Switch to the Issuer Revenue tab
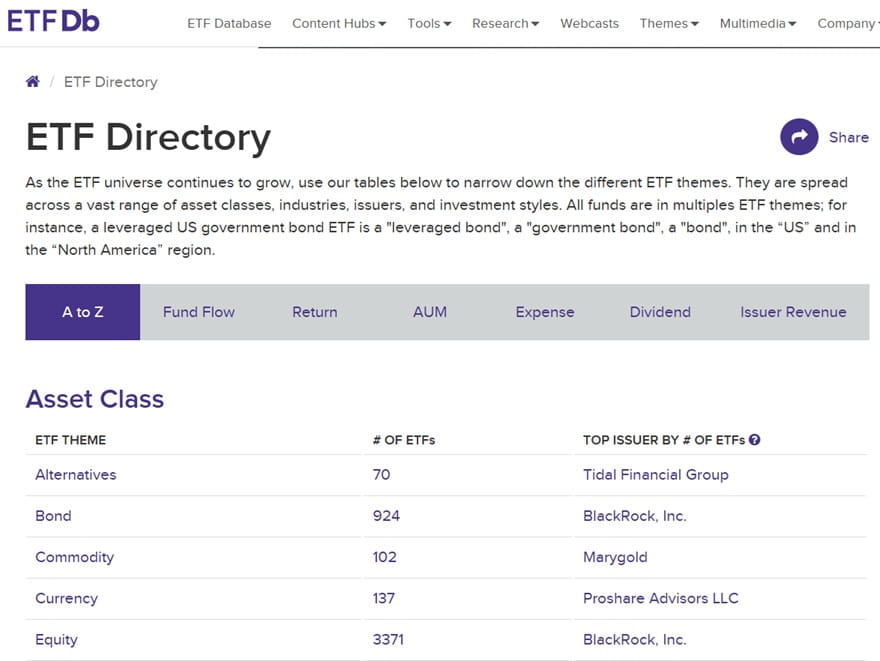The image size is (880, 661). 793,312
